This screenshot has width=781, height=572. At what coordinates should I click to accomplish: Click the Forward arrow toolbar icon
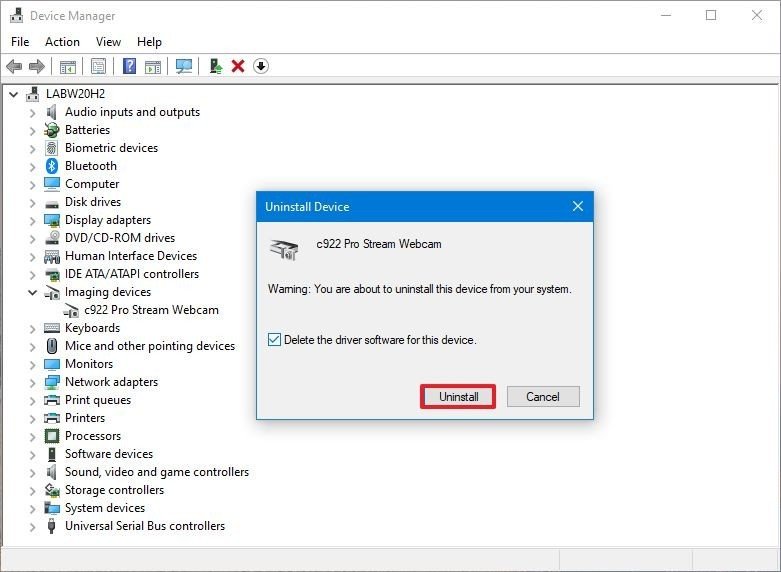[37, 66]
